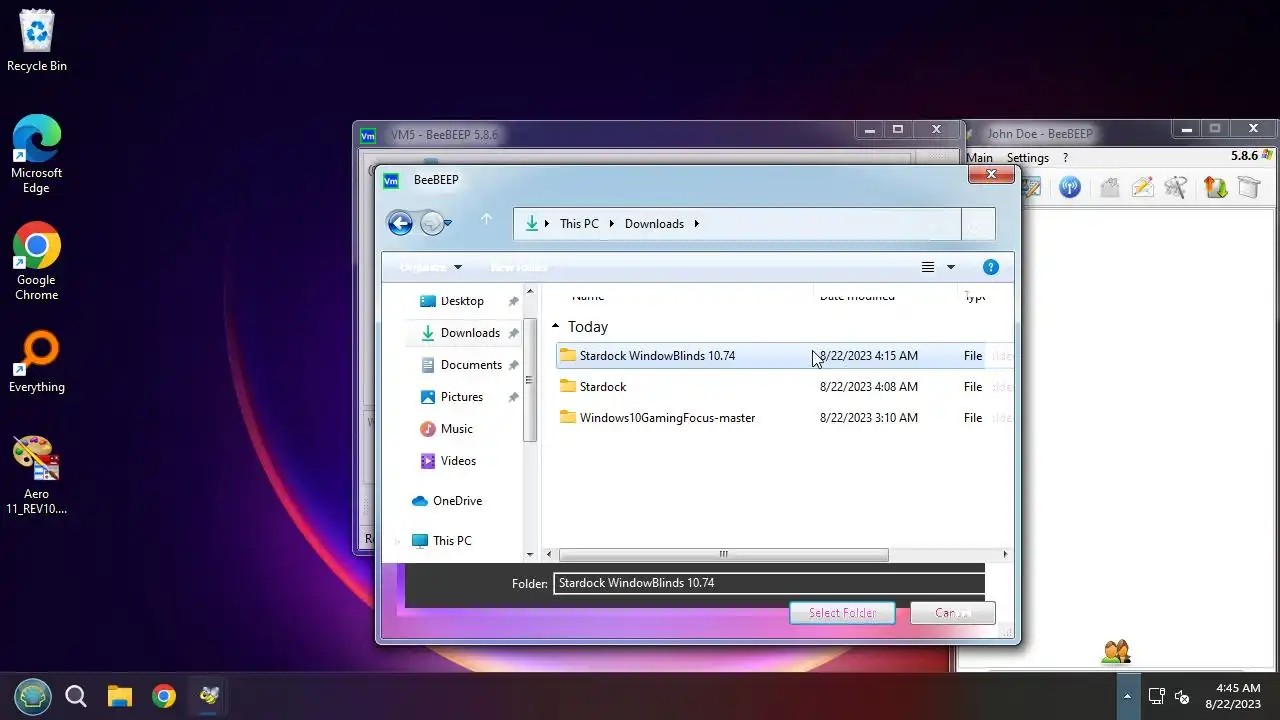
Task: Select Music in the navigation pane
Action: [456, 429]
